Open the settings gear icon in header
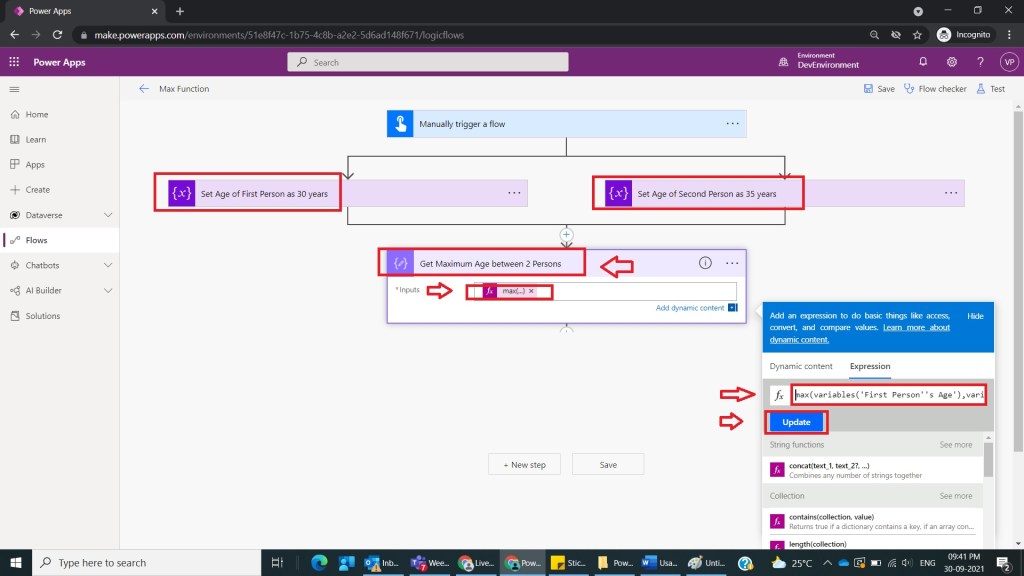Screen dimensions: 1024x576 click(952, 62)
